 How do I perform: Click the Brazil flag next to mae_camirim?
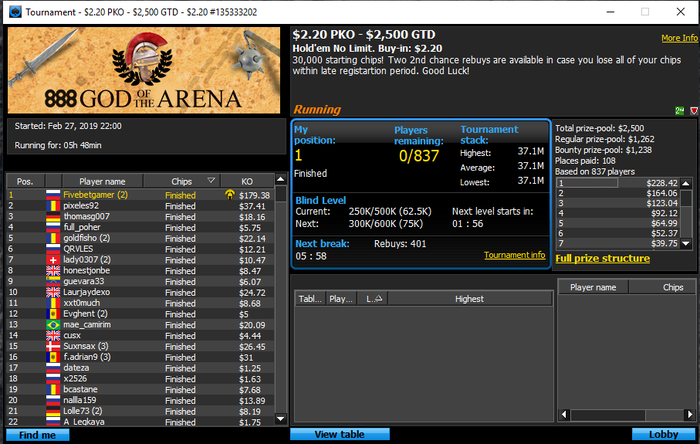click(x=53, y=325)
